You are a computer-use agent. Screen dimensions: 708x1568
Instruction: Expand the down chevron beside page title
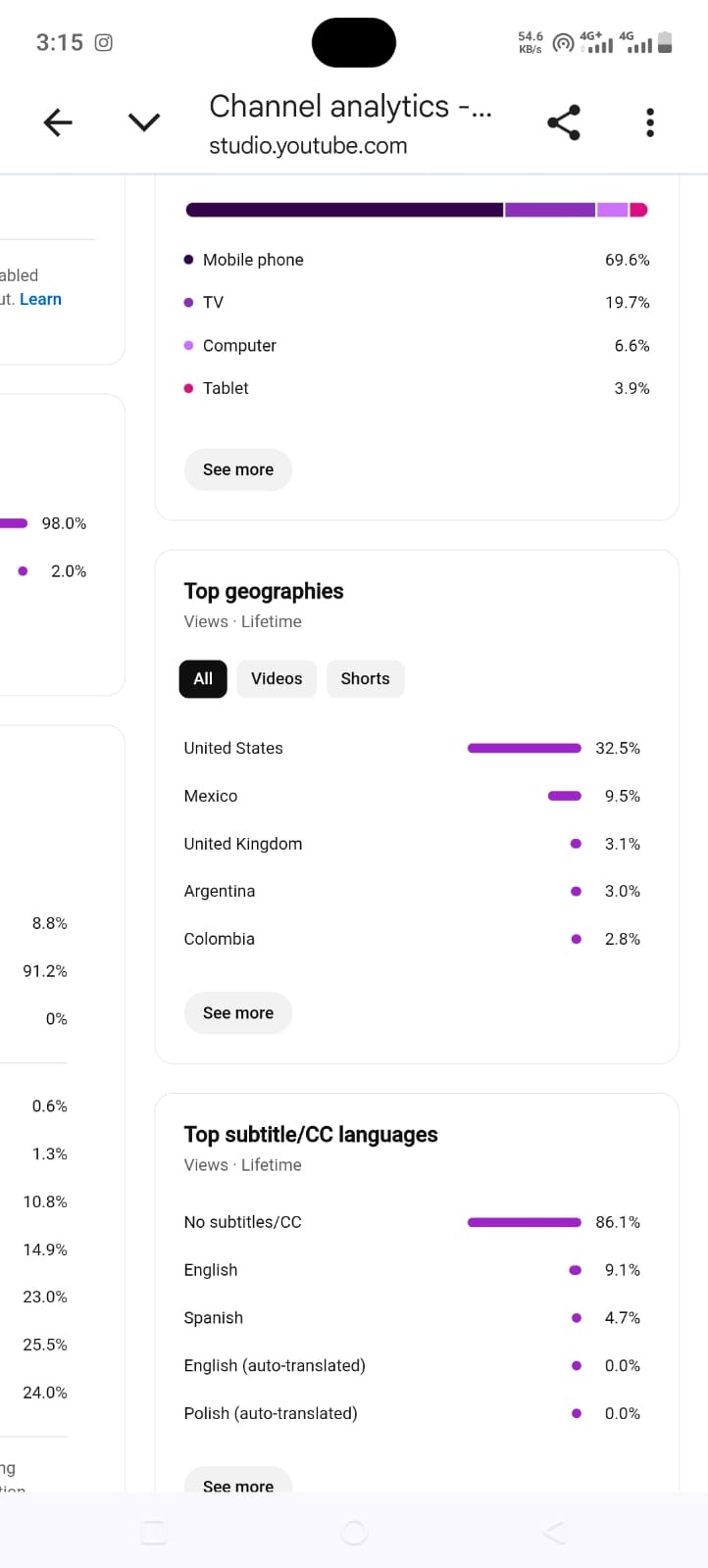pos(144,122)
